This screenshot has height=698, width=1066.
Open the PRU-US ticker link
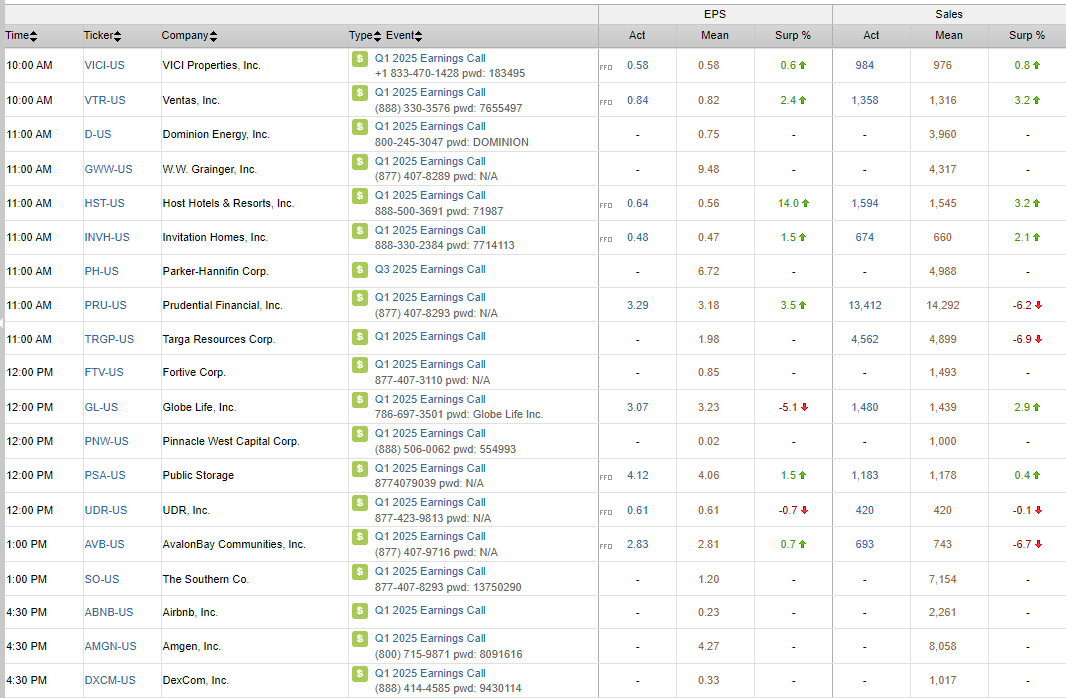point(105,305)
